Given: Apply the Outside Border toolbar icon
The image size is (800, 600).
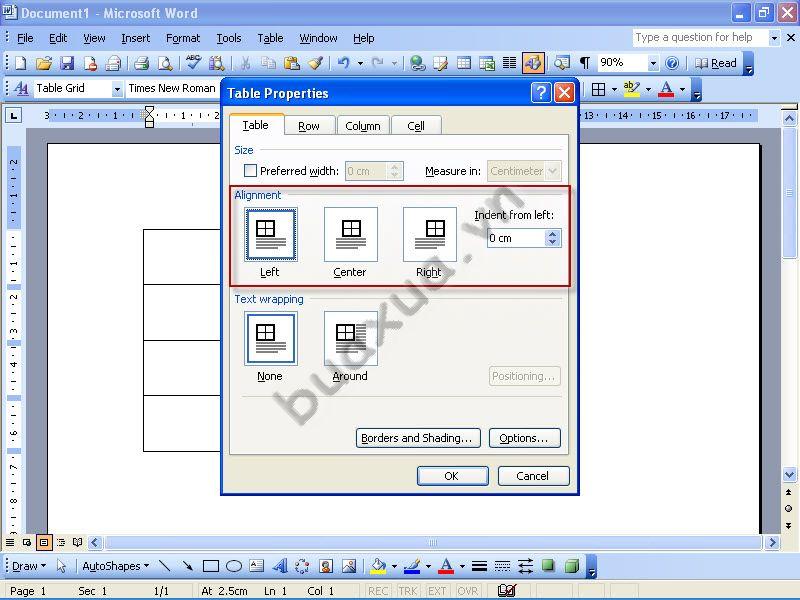Looking at the screenshot, I should coord(598,89).
